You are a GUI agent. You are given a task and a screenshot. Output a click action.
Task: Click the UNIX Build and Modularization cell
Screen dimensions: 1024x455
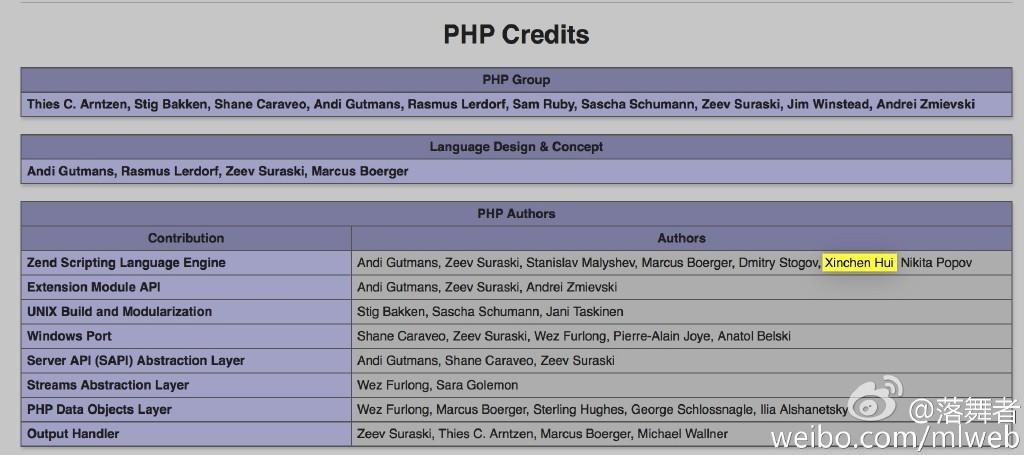tap(186, 312)
